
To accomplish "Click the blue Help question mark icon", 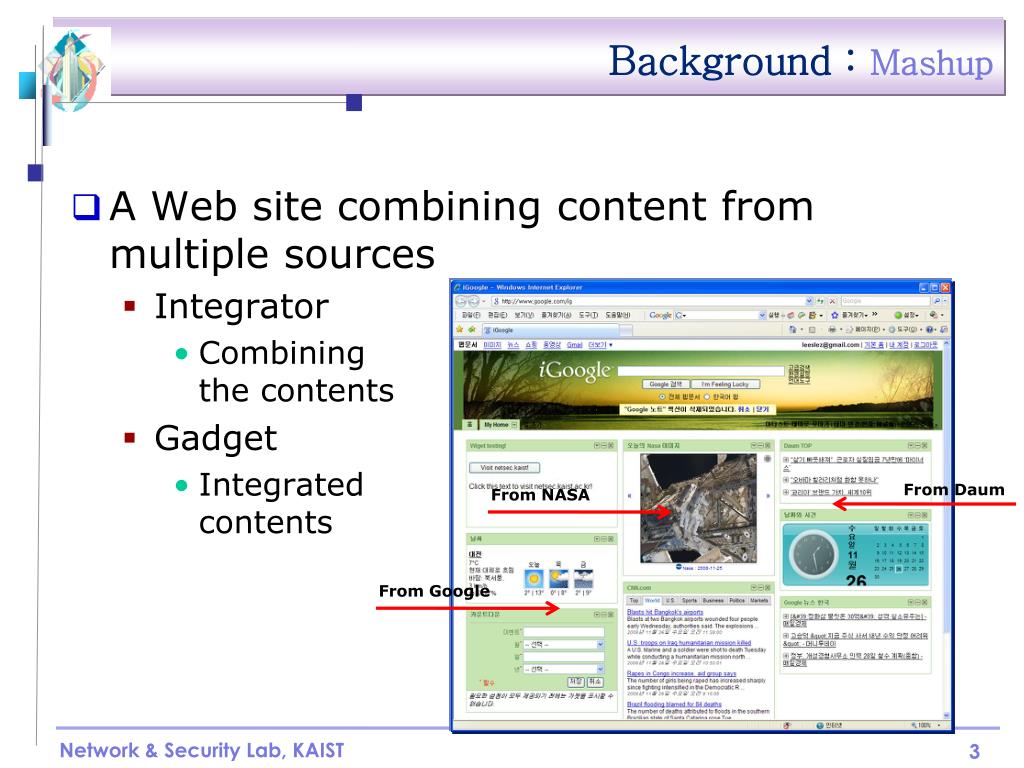I will tap(929, 330).
